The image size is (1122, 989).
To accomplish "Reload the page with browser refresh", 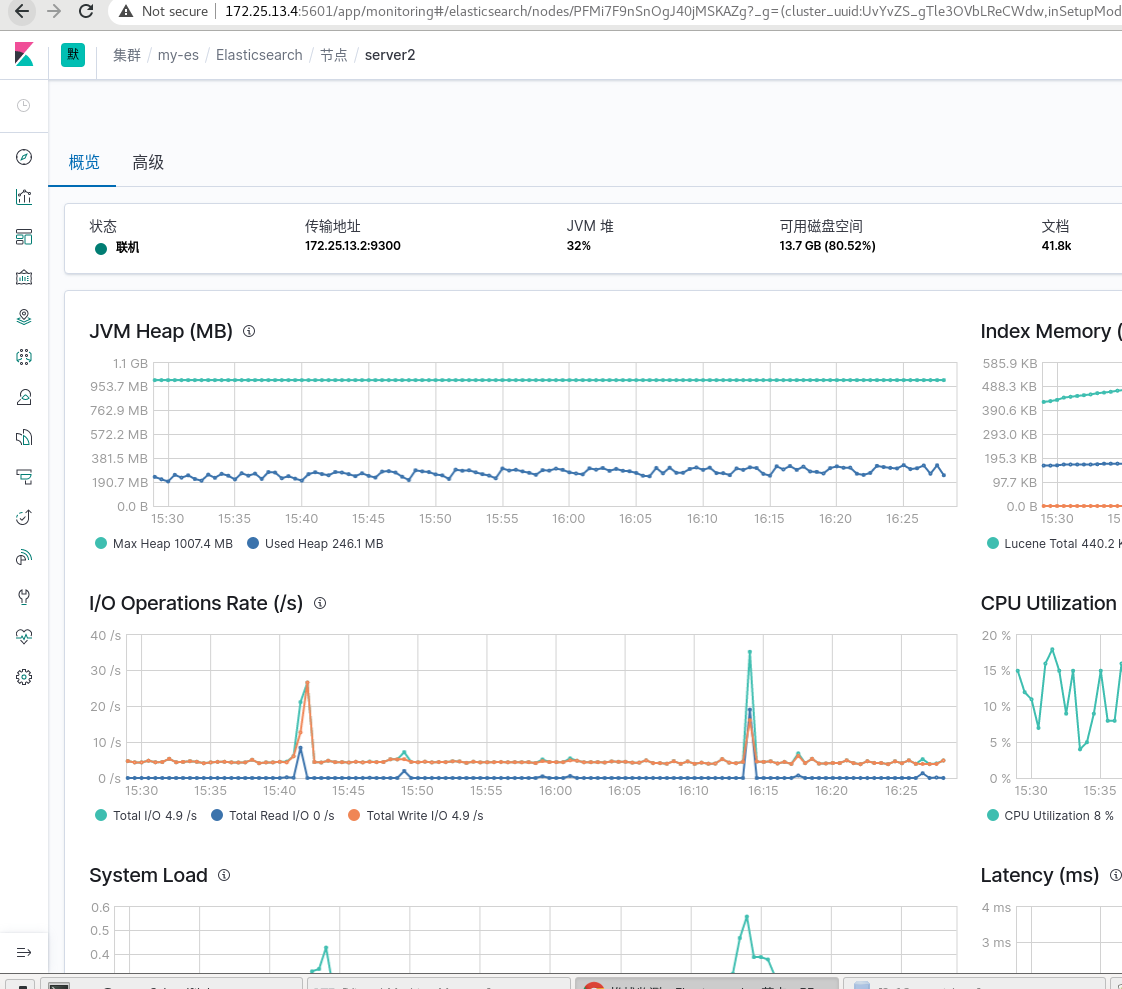I will pos(86,11).
